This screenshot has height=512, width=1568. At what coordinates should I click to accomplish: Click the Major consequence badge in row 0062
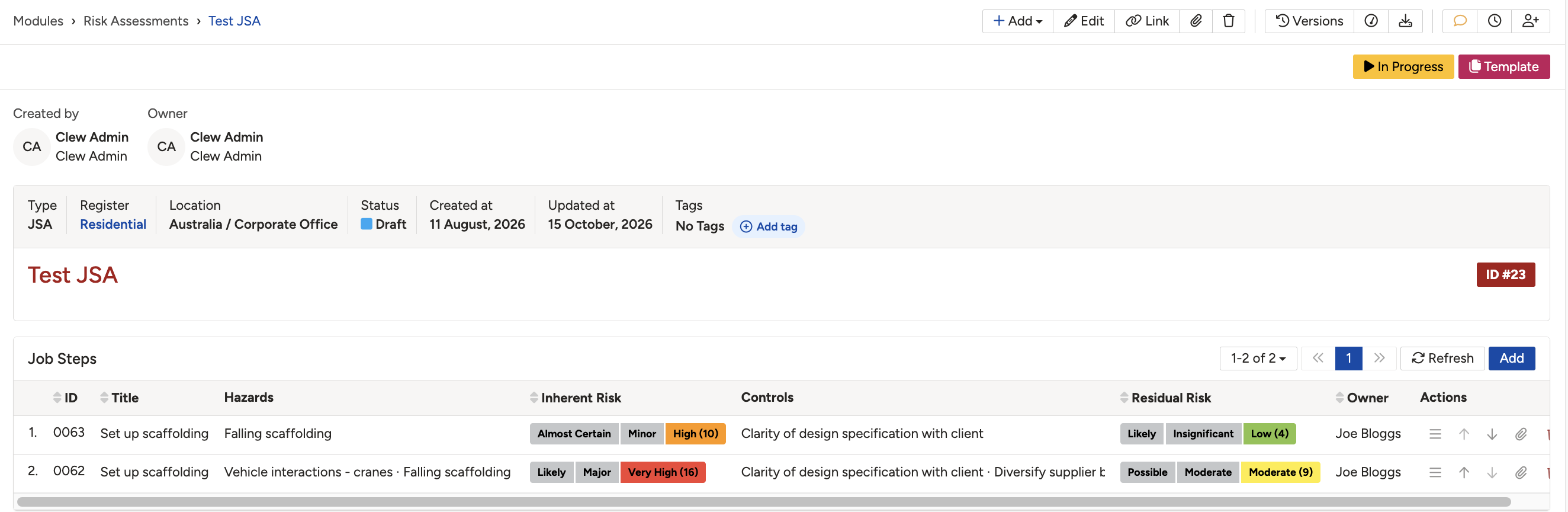coord(596,472)
